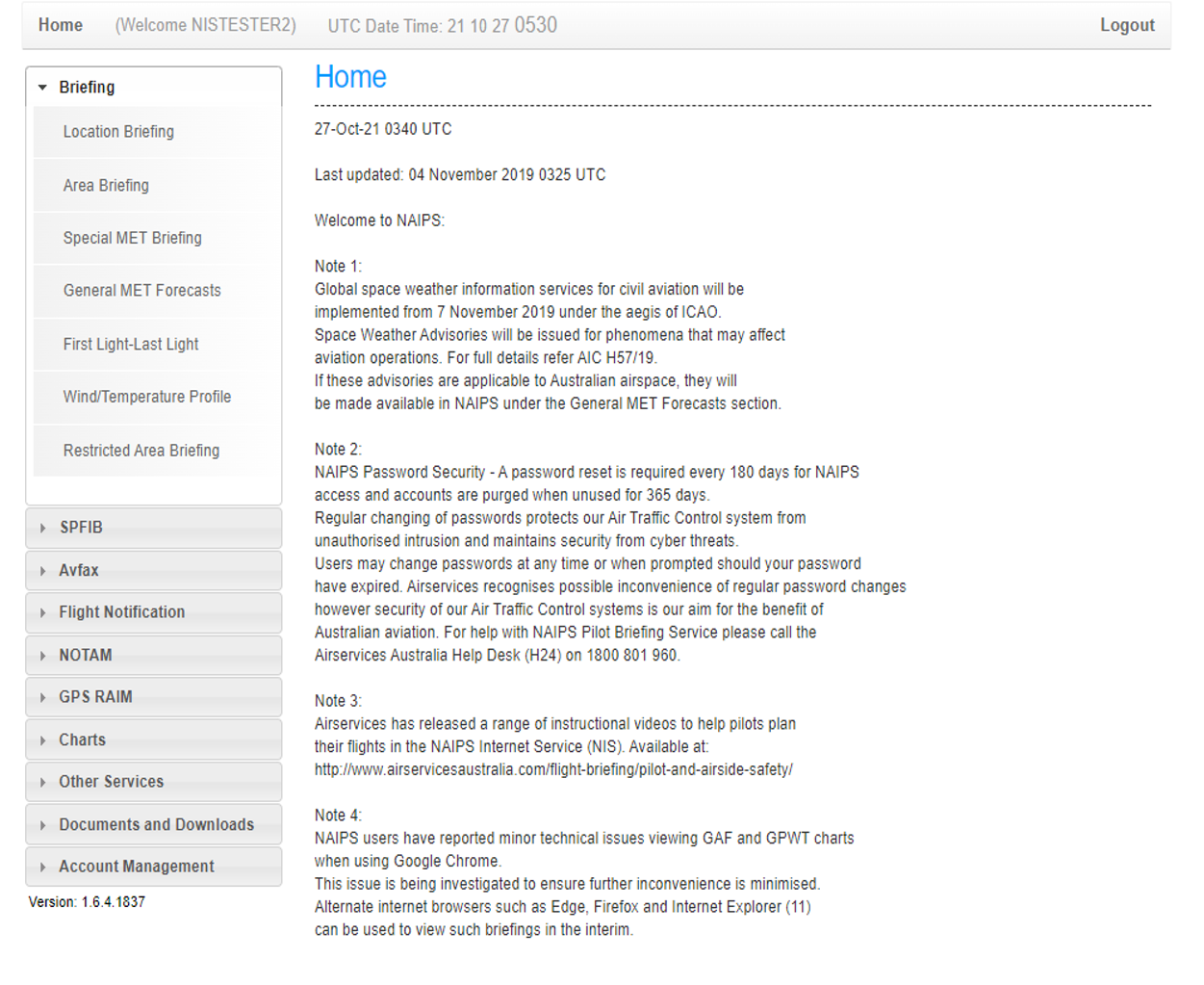Select the Account Management label
This screenshot has height=985, width=1204.
(x=137, y=867)
